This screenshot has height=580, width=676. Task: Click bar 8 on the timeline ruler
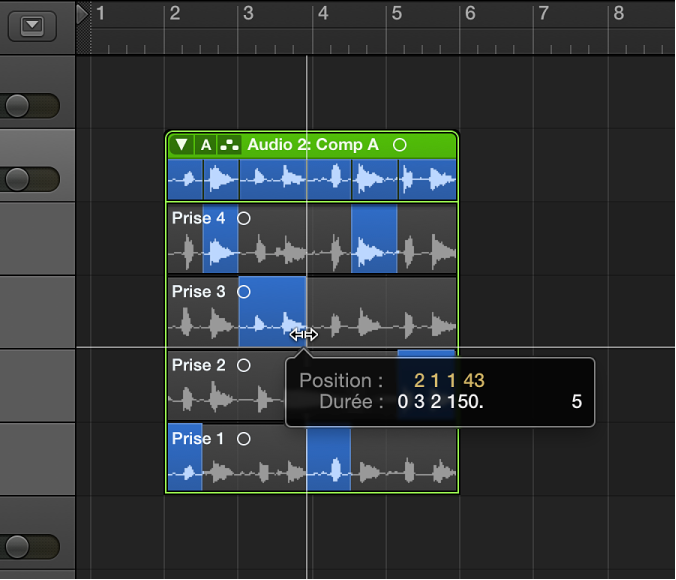point(619,14)
